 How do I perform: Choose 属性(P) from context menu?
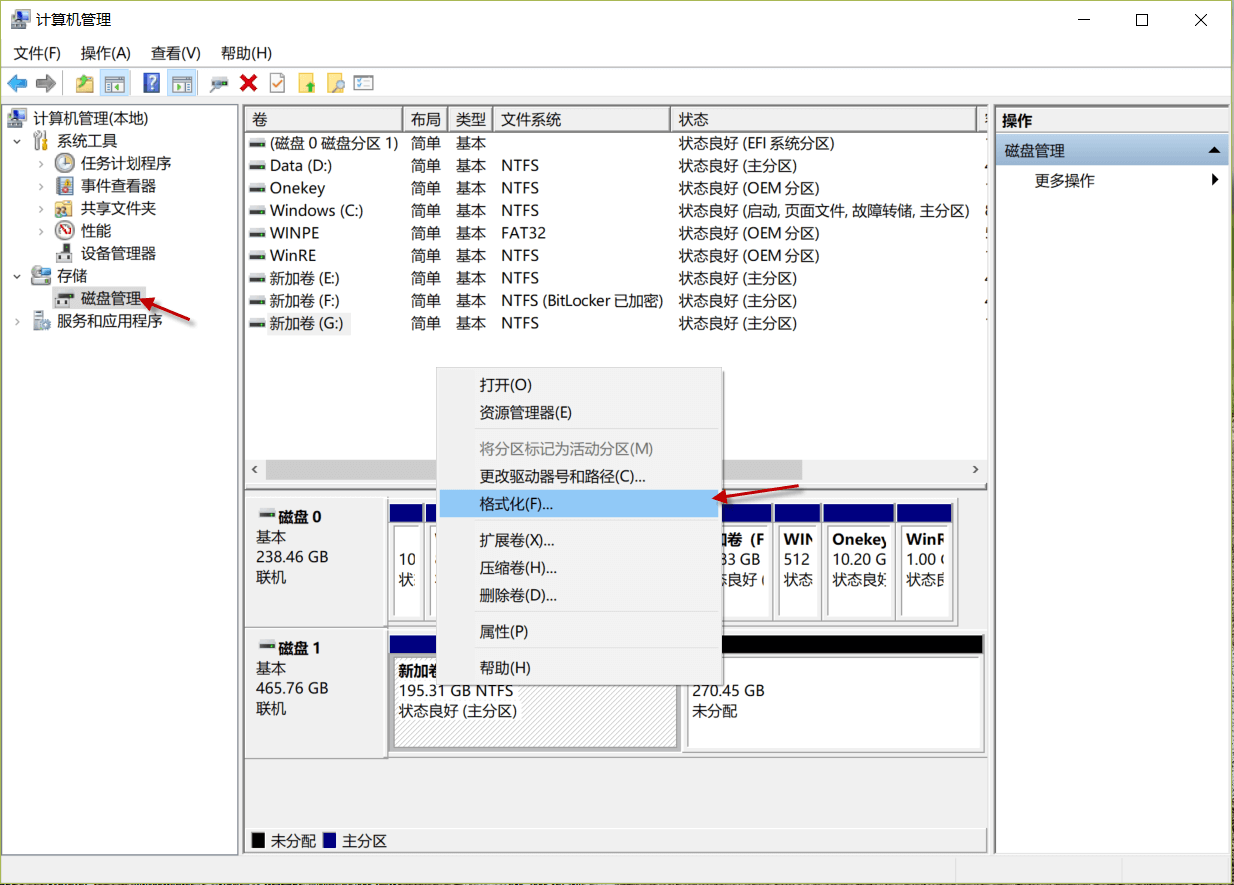(x=579, y=631)
